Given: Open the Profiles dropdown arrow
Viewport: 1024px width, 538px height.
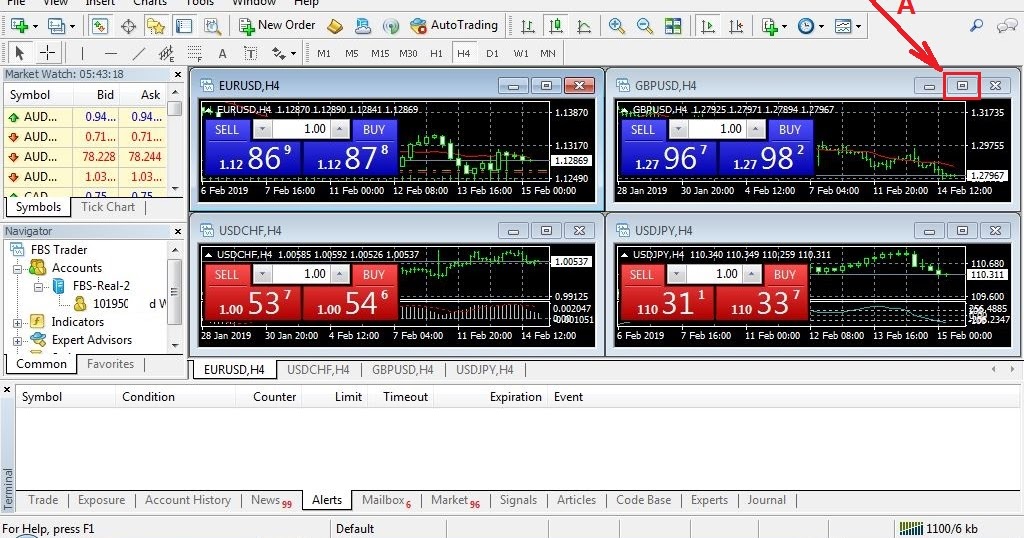Looking at the screenshot, I should click(72, 27).
